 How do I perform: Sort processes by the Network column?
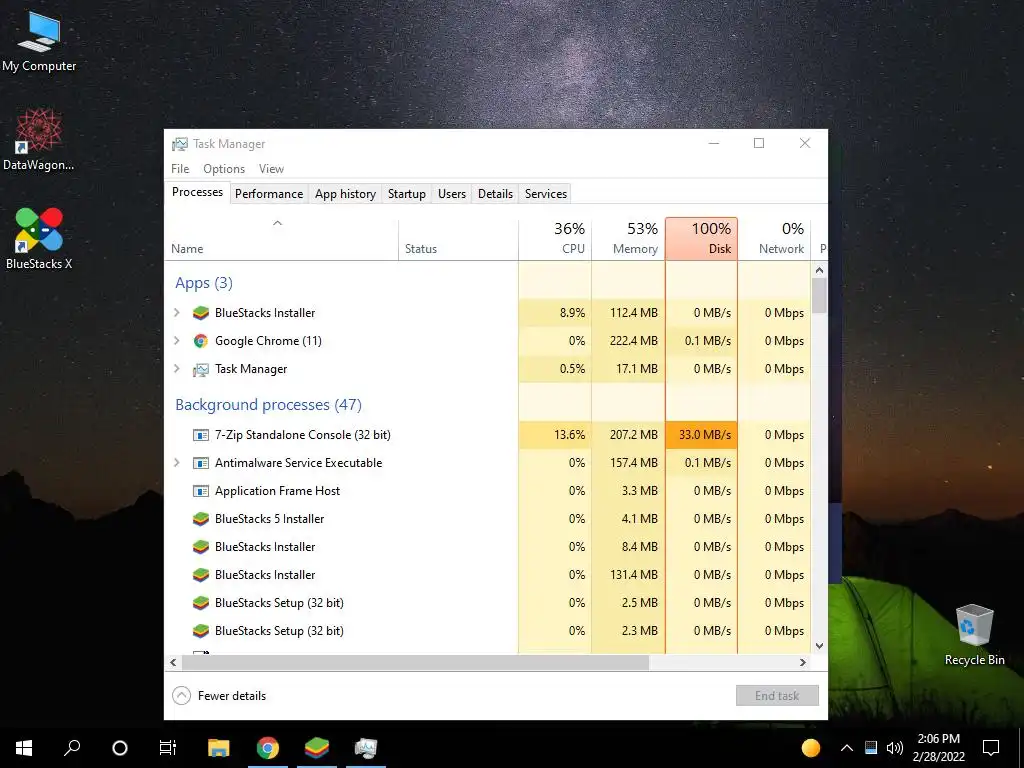(x=775, y=239)
